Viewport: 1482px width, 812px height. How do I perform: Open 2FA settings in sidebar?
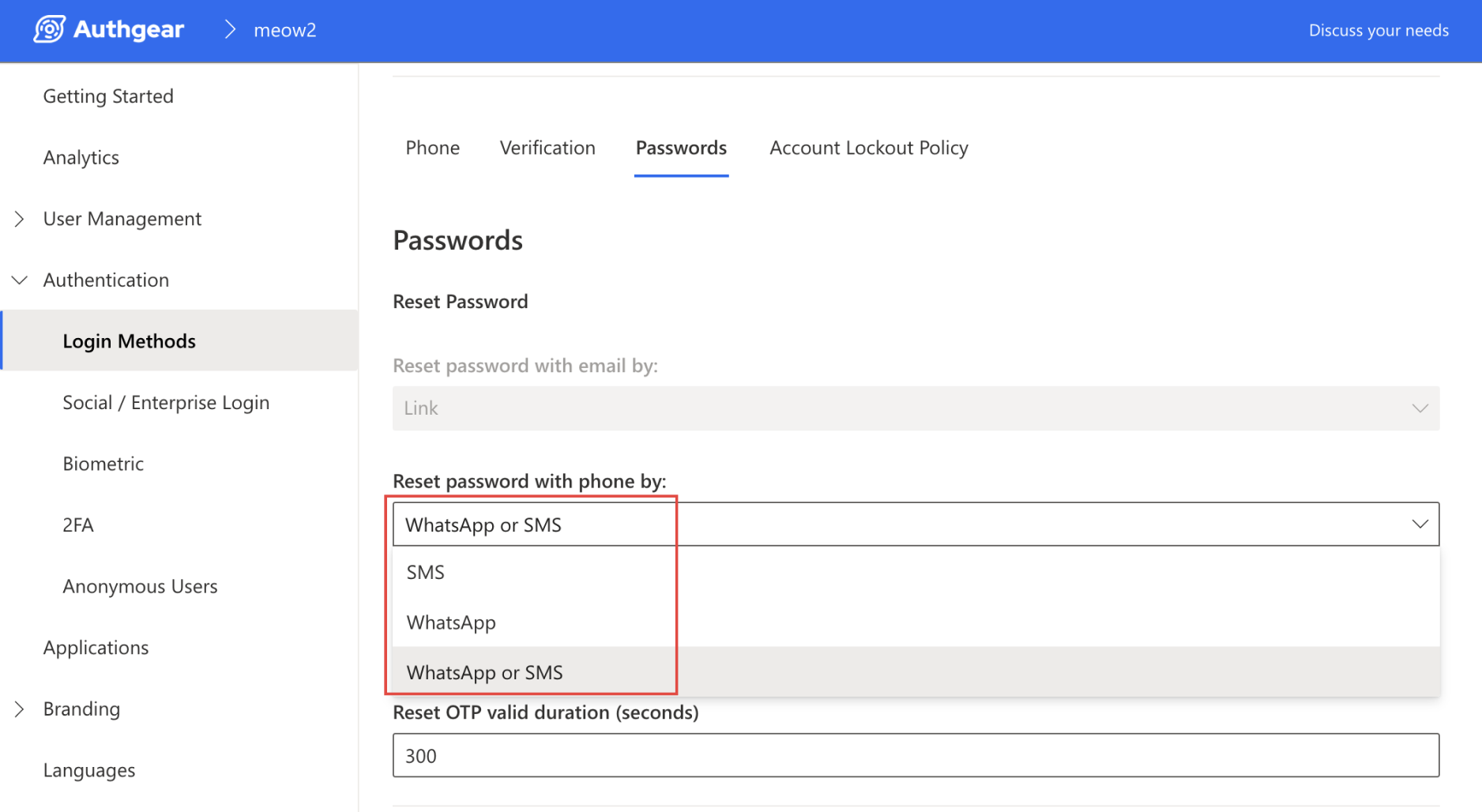click(x=78, y=525)
